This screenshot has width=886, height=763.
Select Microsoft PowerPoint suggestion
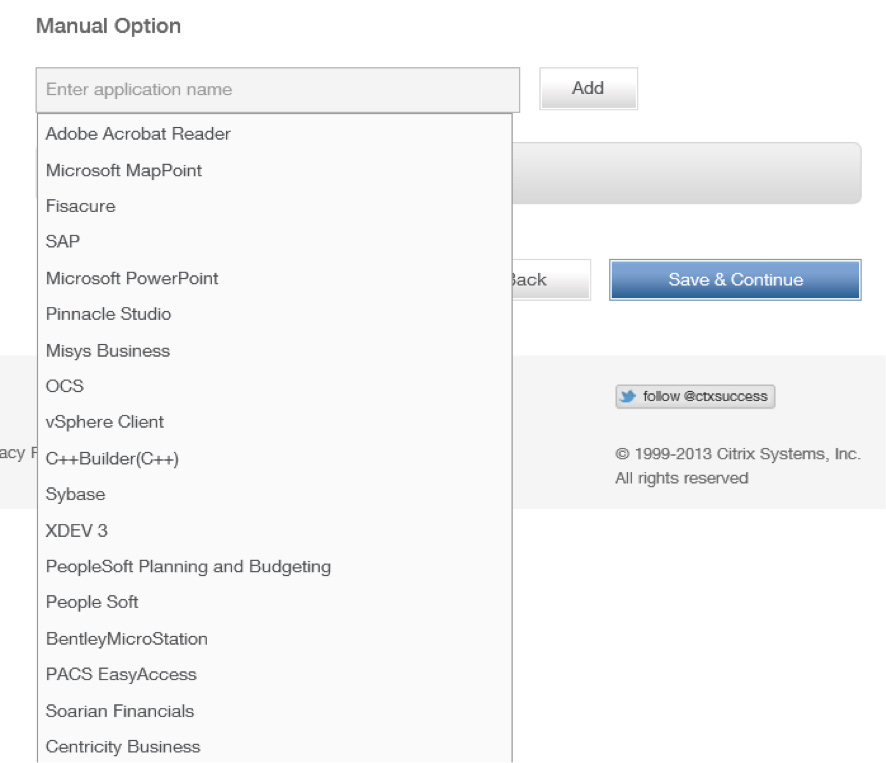point(275,278)
